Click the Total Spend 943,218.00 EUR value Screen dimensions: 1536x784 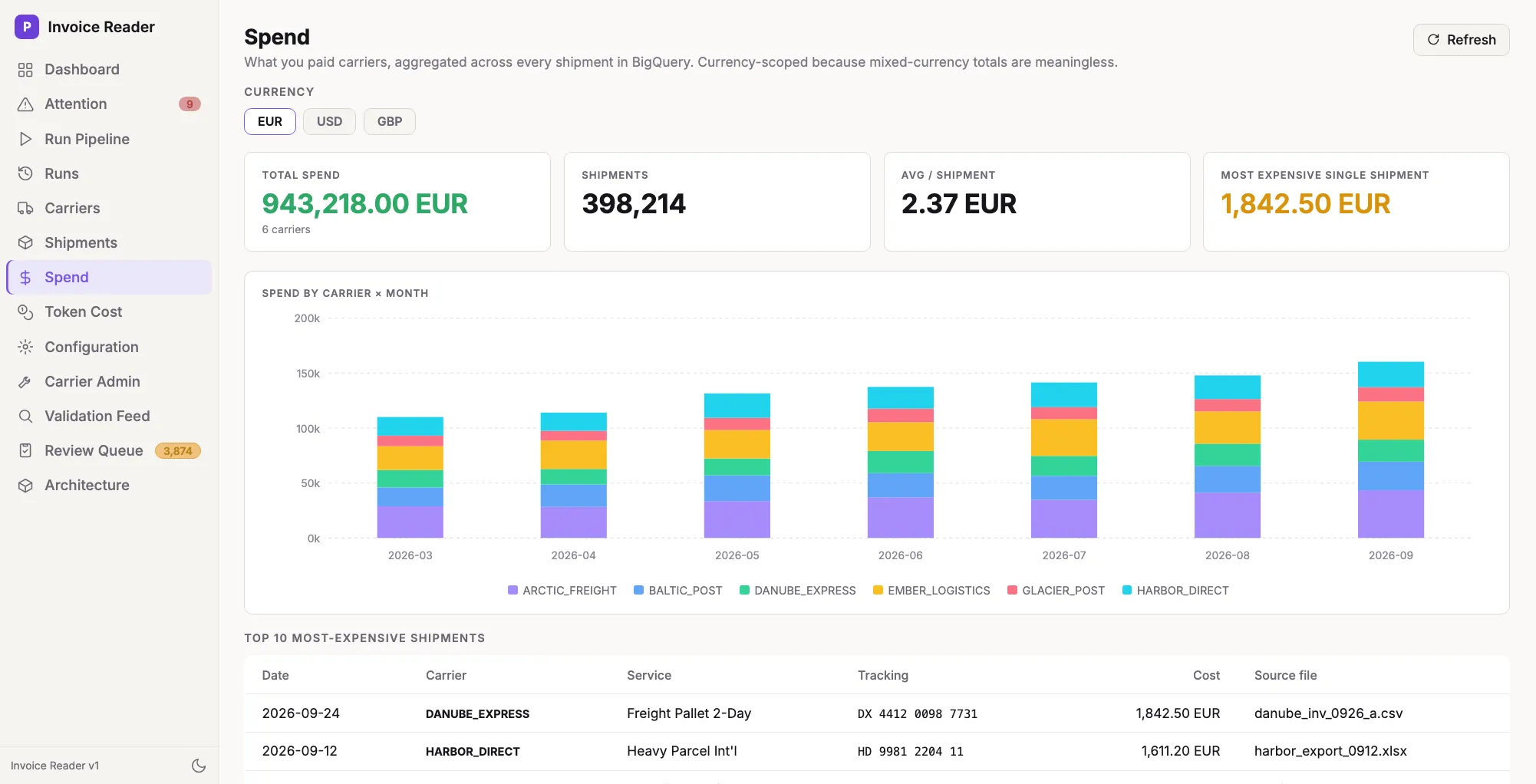[364, 204]
